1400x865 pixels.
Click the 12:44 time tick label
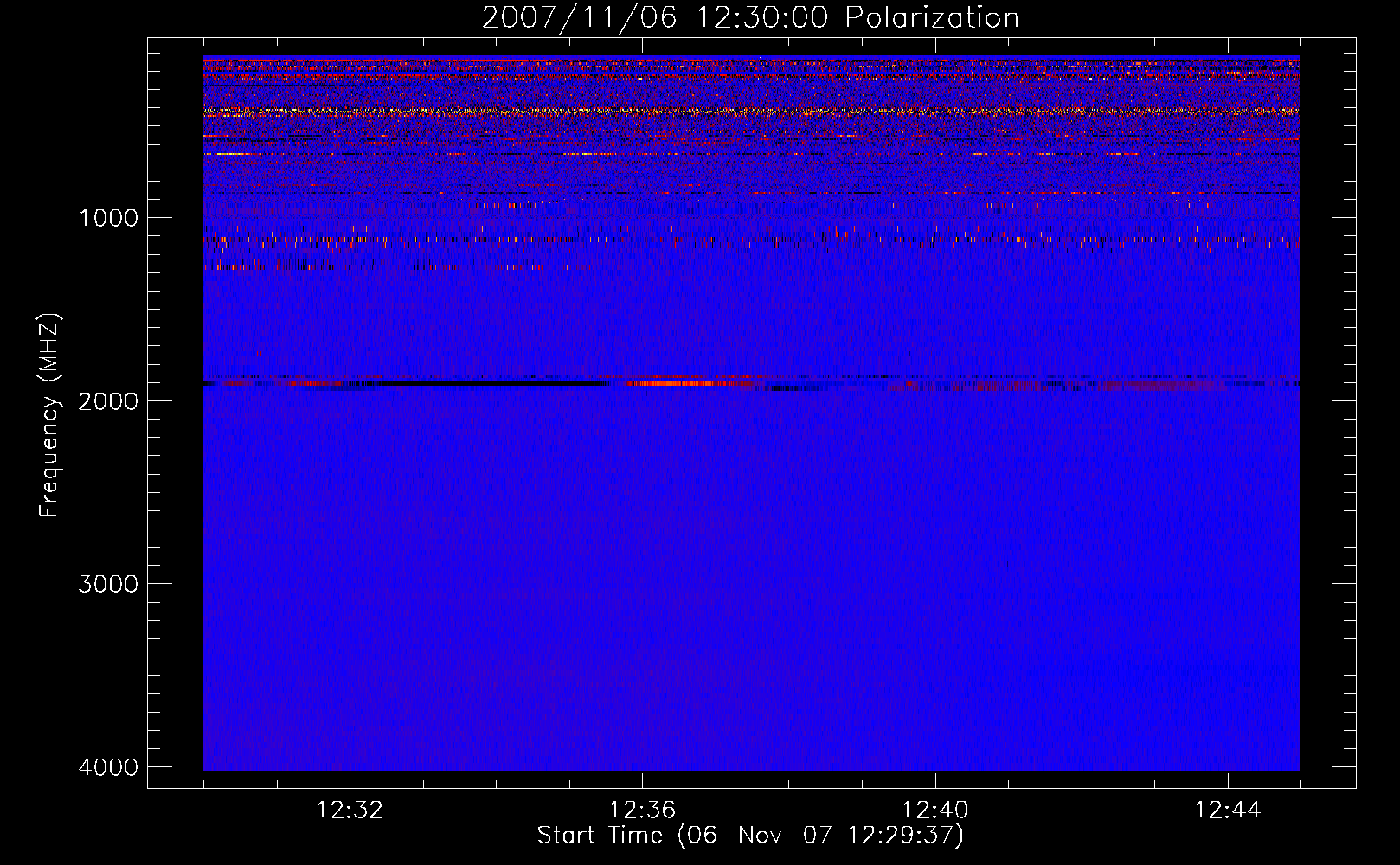(x=1228, y=811)
